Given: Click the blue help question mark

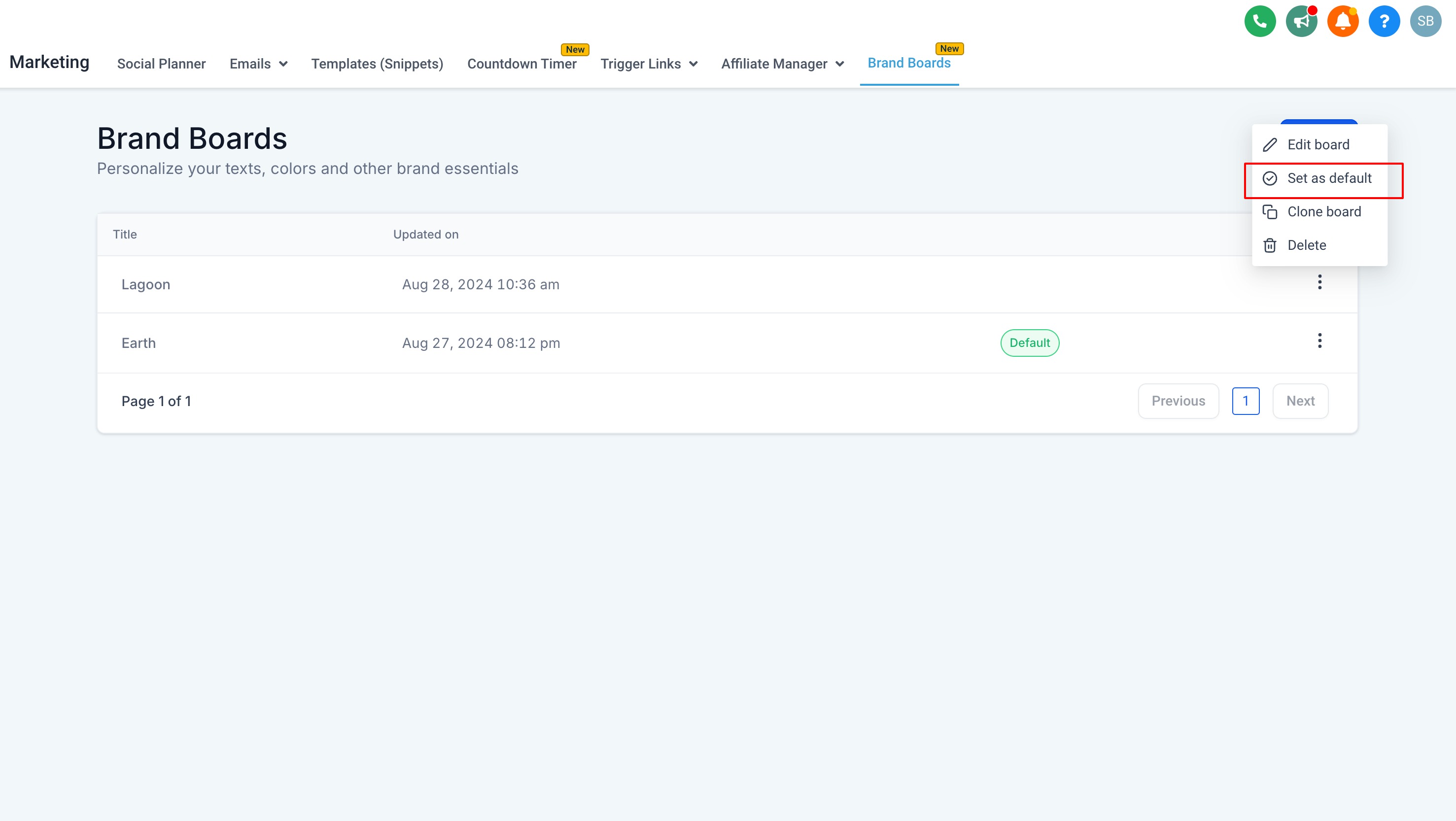Looking at the screenshot, I should pyautogui.click(x=1384, y=22).
